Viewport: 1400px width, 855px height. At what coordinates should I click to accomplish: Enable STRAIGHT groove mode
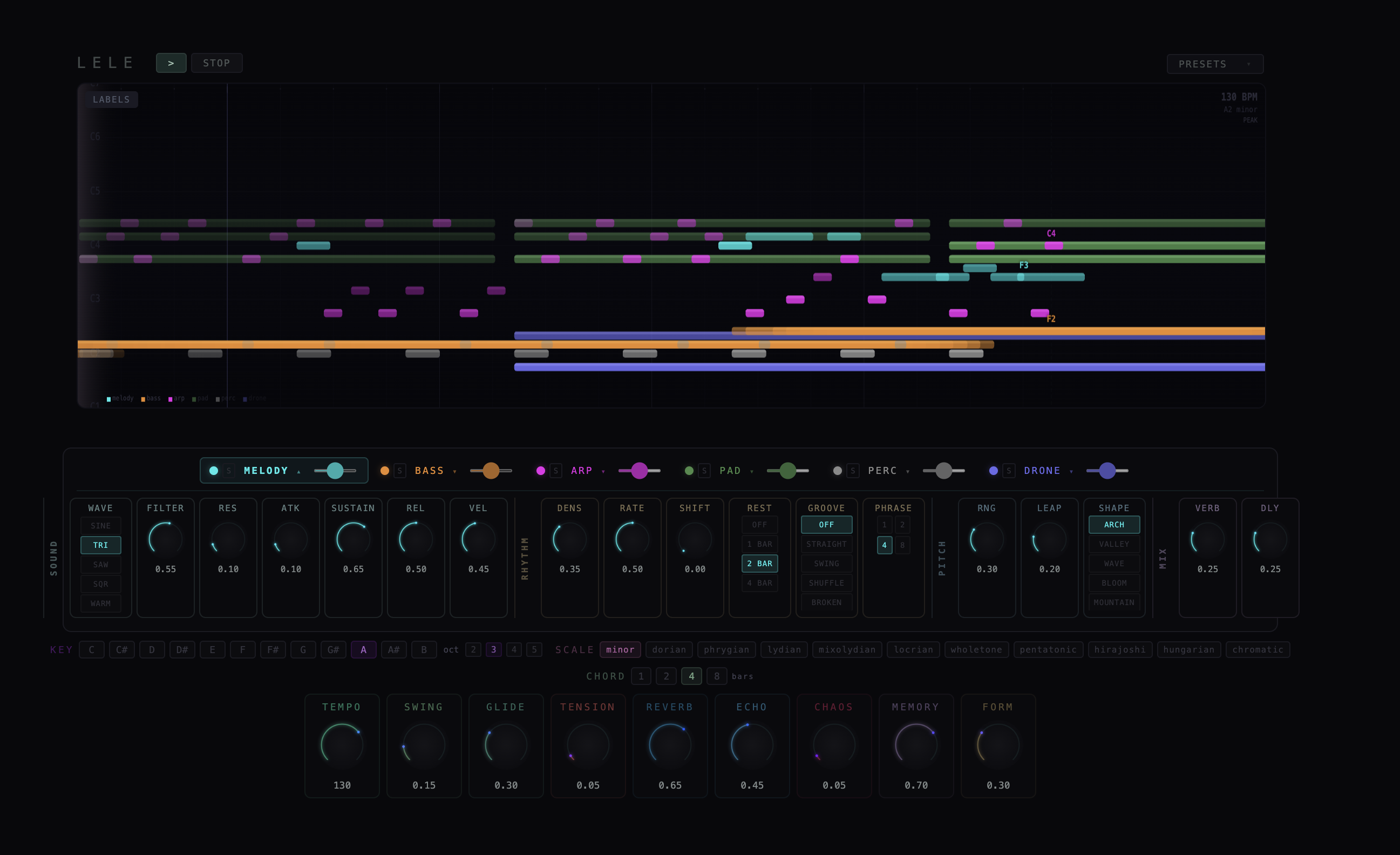point(826,544)
